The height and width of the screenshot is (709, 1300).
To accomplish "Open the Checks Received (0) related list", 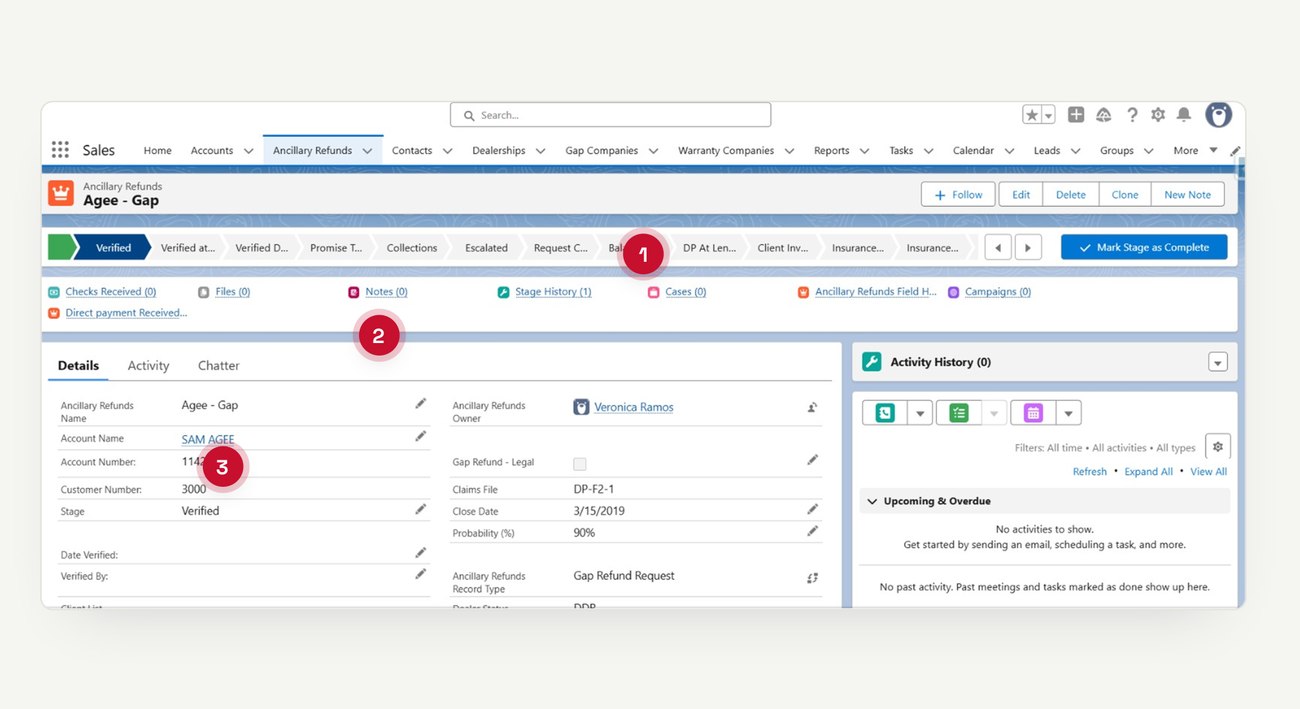I will (111, 292).
